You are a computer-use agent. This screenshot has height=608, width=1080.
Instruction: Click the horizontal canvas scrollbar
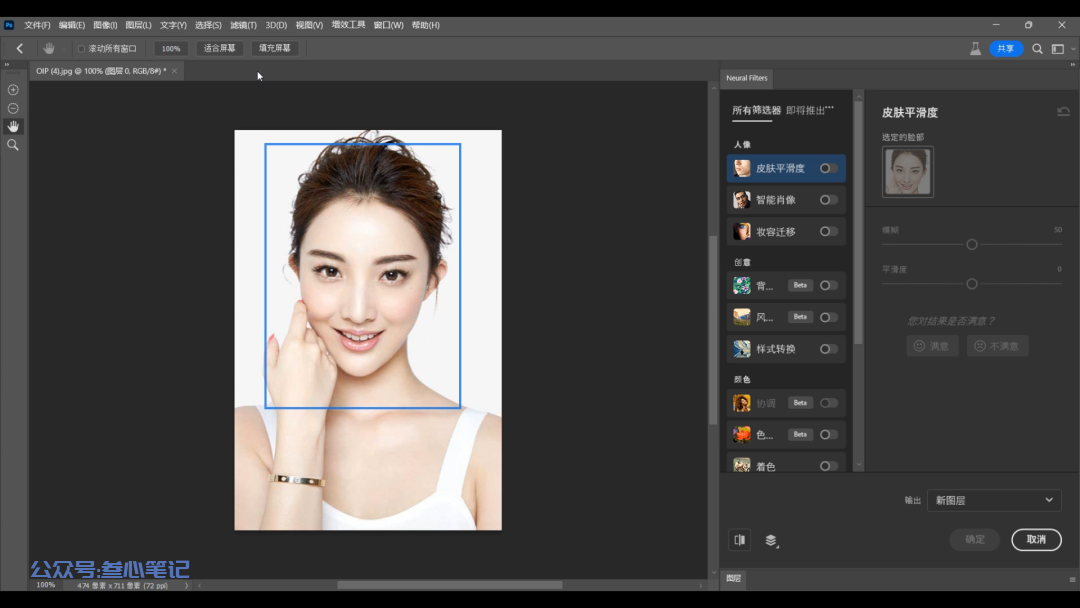click(450, 585)
